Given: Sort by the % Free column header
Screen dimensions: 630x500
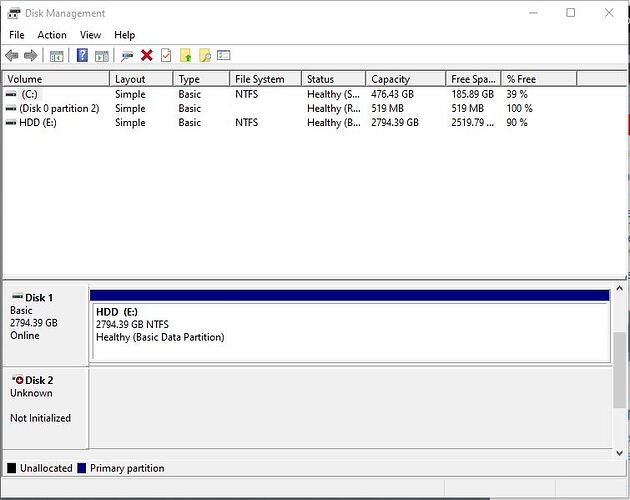Looking at the screenshot, I should pyautogui.click(x=539, y=79).
